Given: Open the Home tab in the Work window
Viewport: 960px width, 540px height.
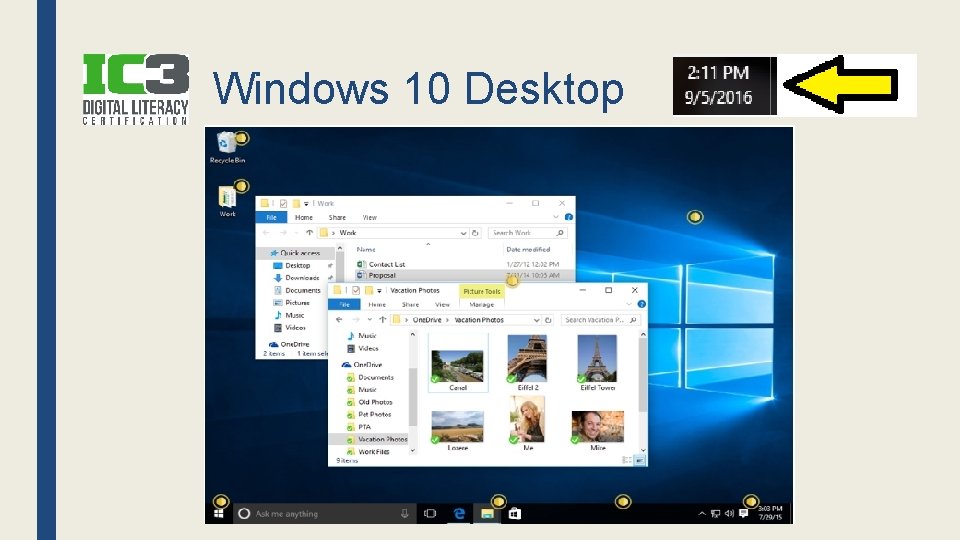Looking at the screenshot, I should (304, 217).
